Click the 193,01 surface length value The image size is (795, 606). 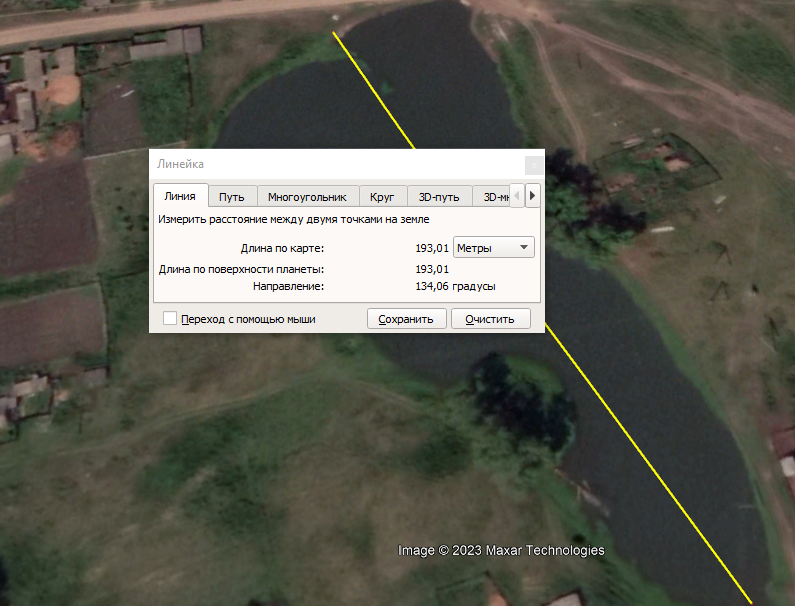[x=432, y=269]
